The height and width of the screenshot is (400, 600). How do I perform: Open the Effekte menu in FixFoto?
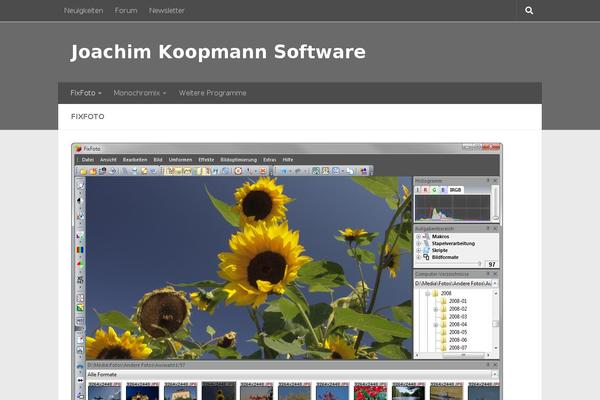pyautogui.click(x=206, y=160)
